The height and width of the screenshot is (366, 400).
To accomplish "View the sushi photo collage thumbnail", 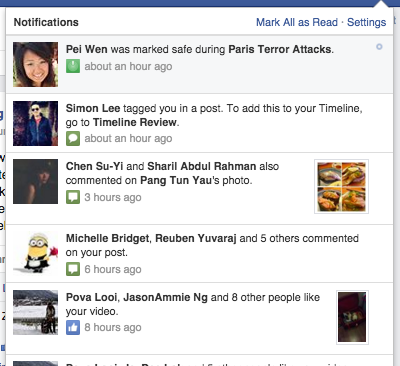I will [341, 186].
